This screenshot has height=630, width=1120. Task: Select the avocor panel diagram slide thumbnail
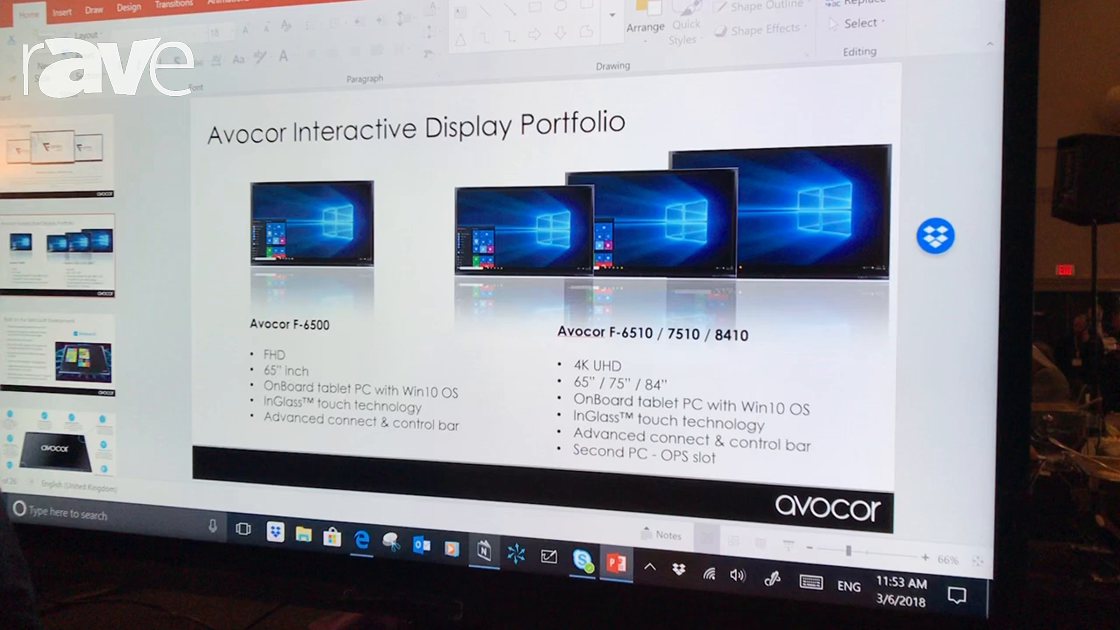click(58, 442)
